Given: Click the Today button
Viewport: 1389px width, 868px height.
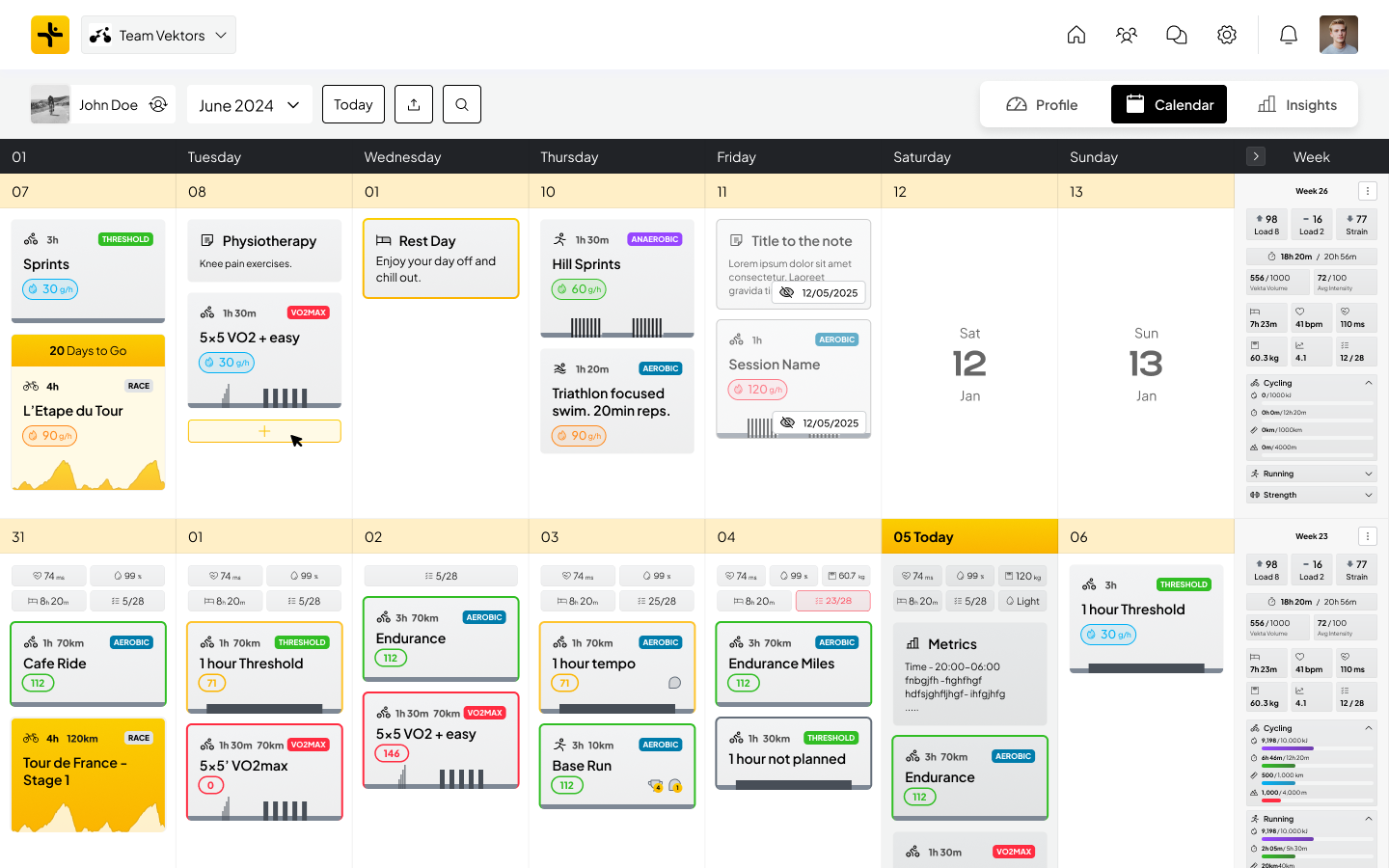Looking at the screenshot, I should click(353, 104).
